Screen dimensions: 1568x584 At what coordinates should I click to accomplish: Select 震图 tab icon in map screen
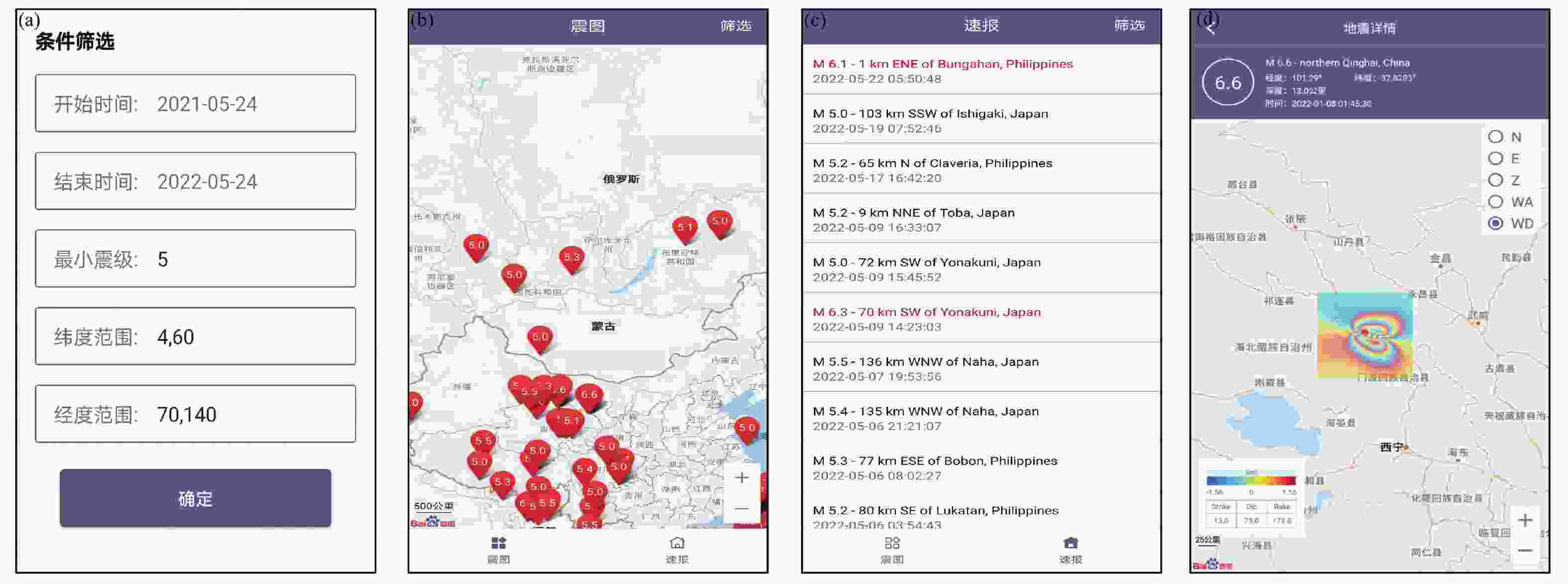point(498,549)
